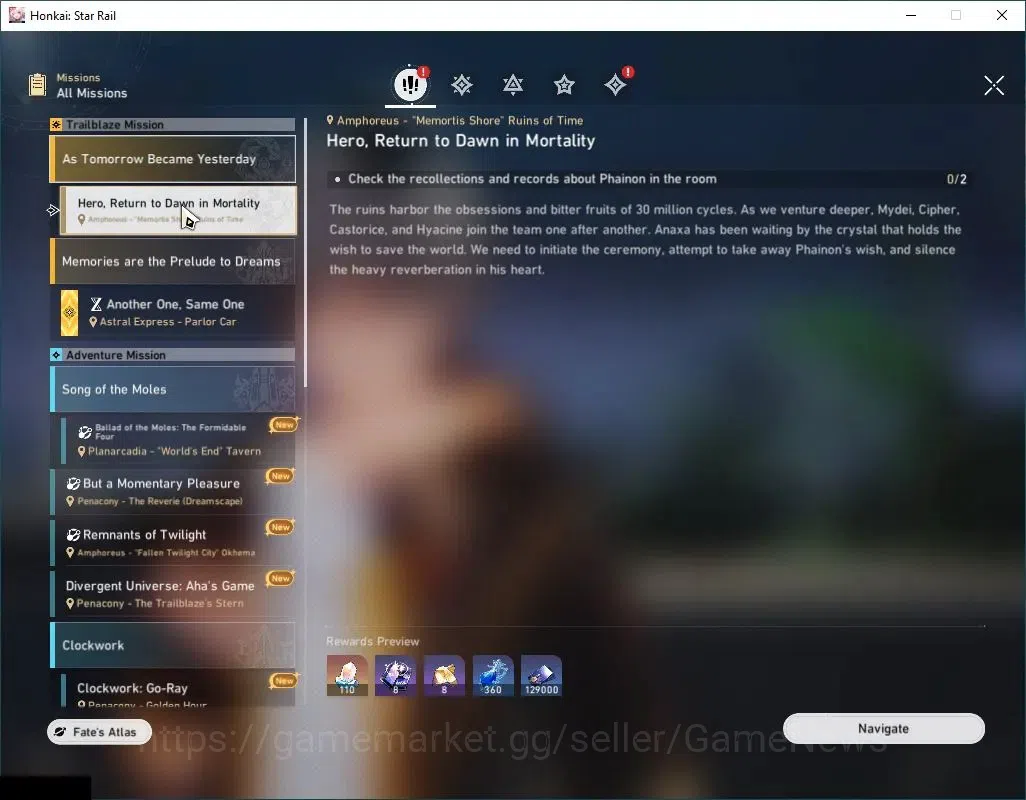Open Divergent Universe: Aha's Game mission
The height and width of the screenshot is (800, 1026).
(173, 594)
